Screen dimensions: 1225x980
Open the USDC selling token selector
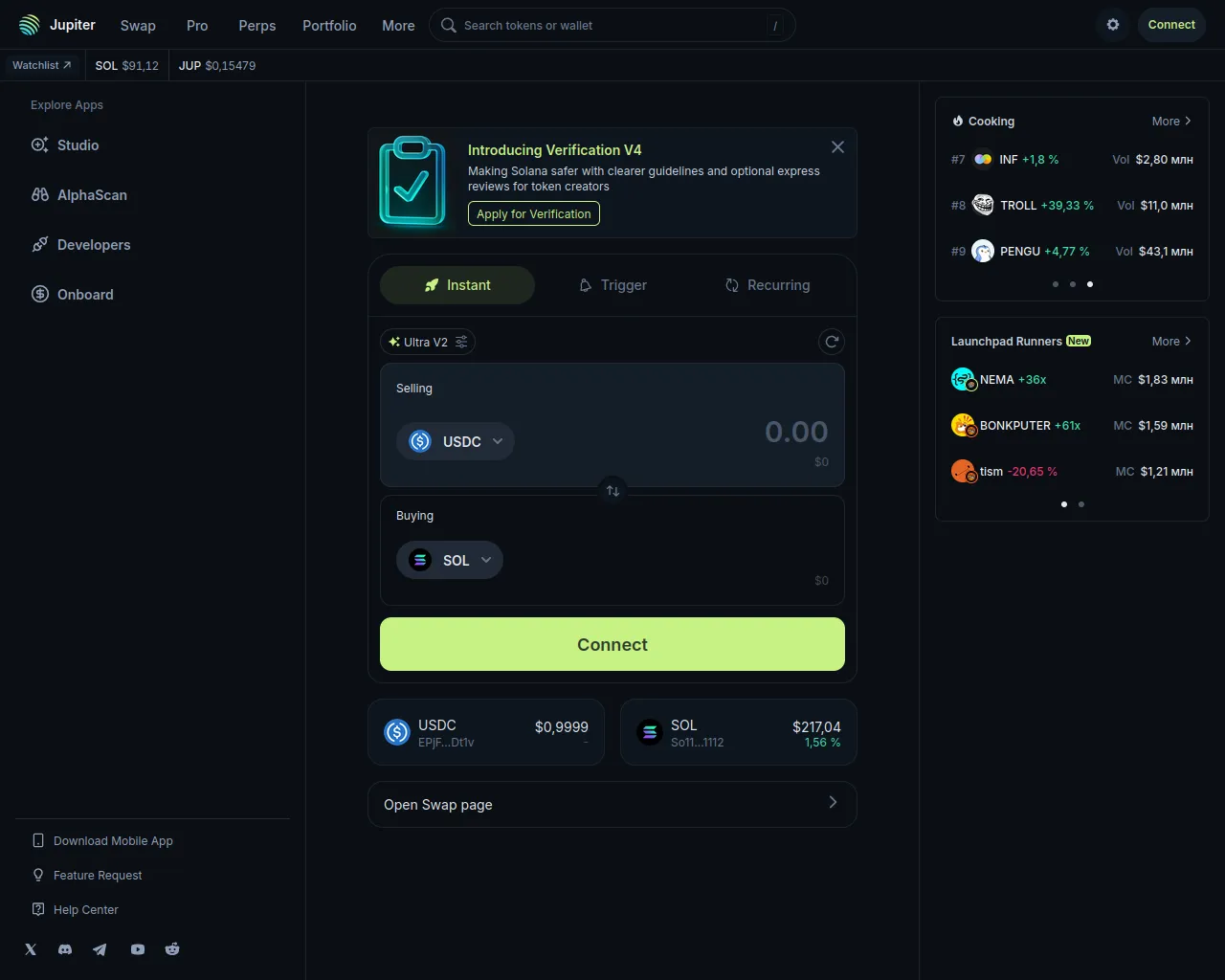pos(456,441)
